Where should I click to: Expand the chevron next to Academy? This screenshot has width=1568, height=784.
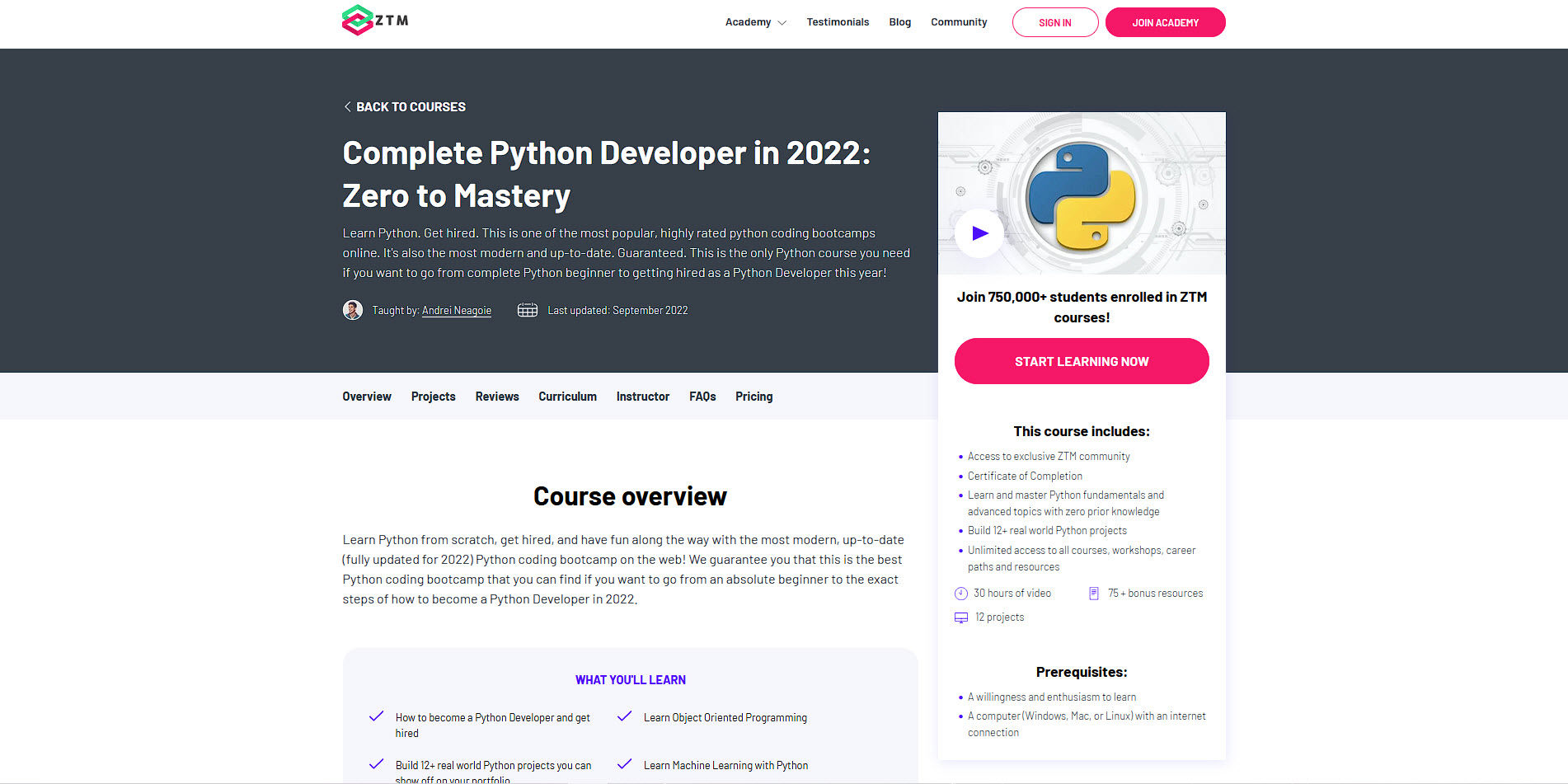782,23
